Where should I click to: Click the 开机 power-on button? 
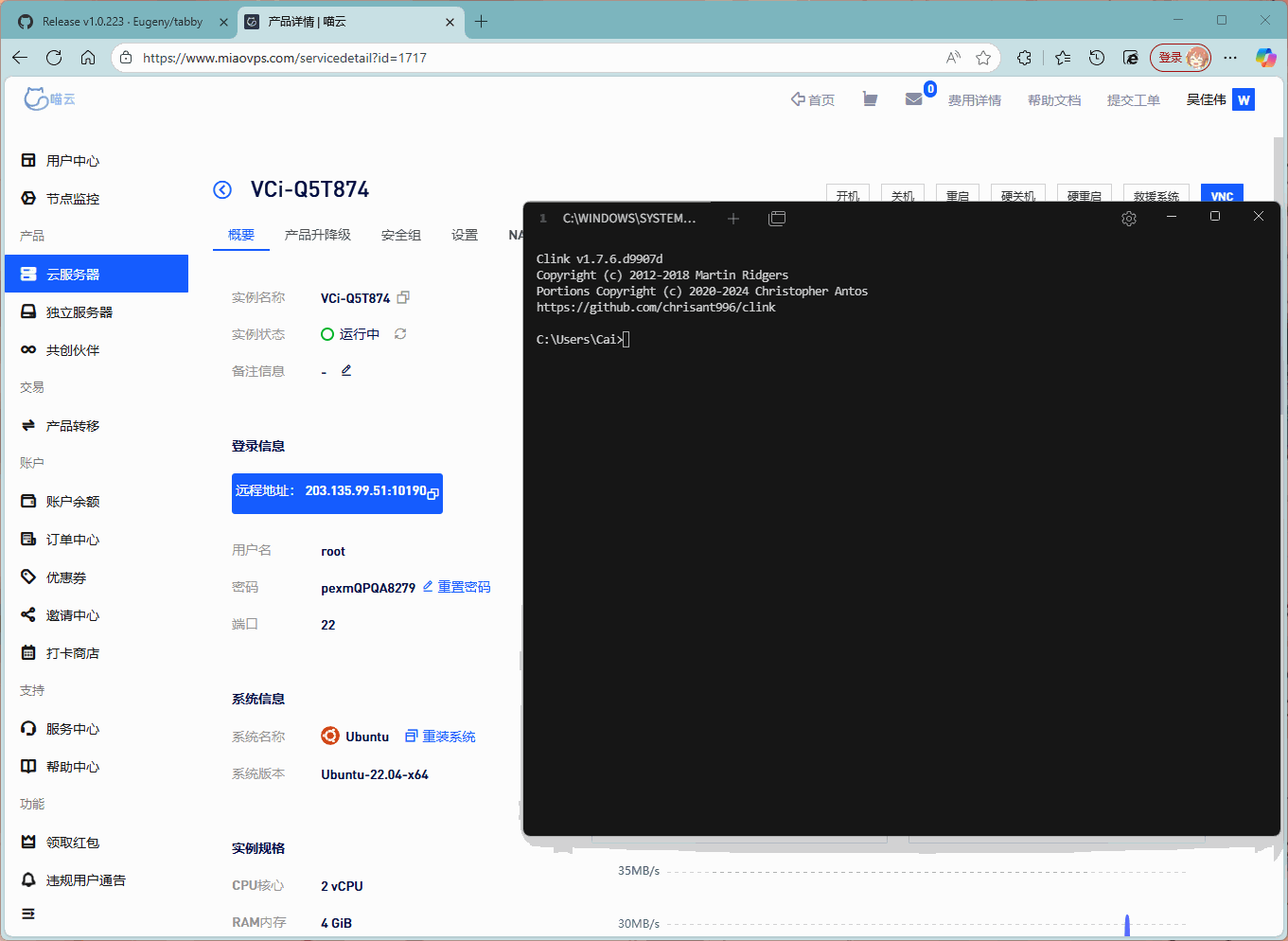(x=848, y=193)
